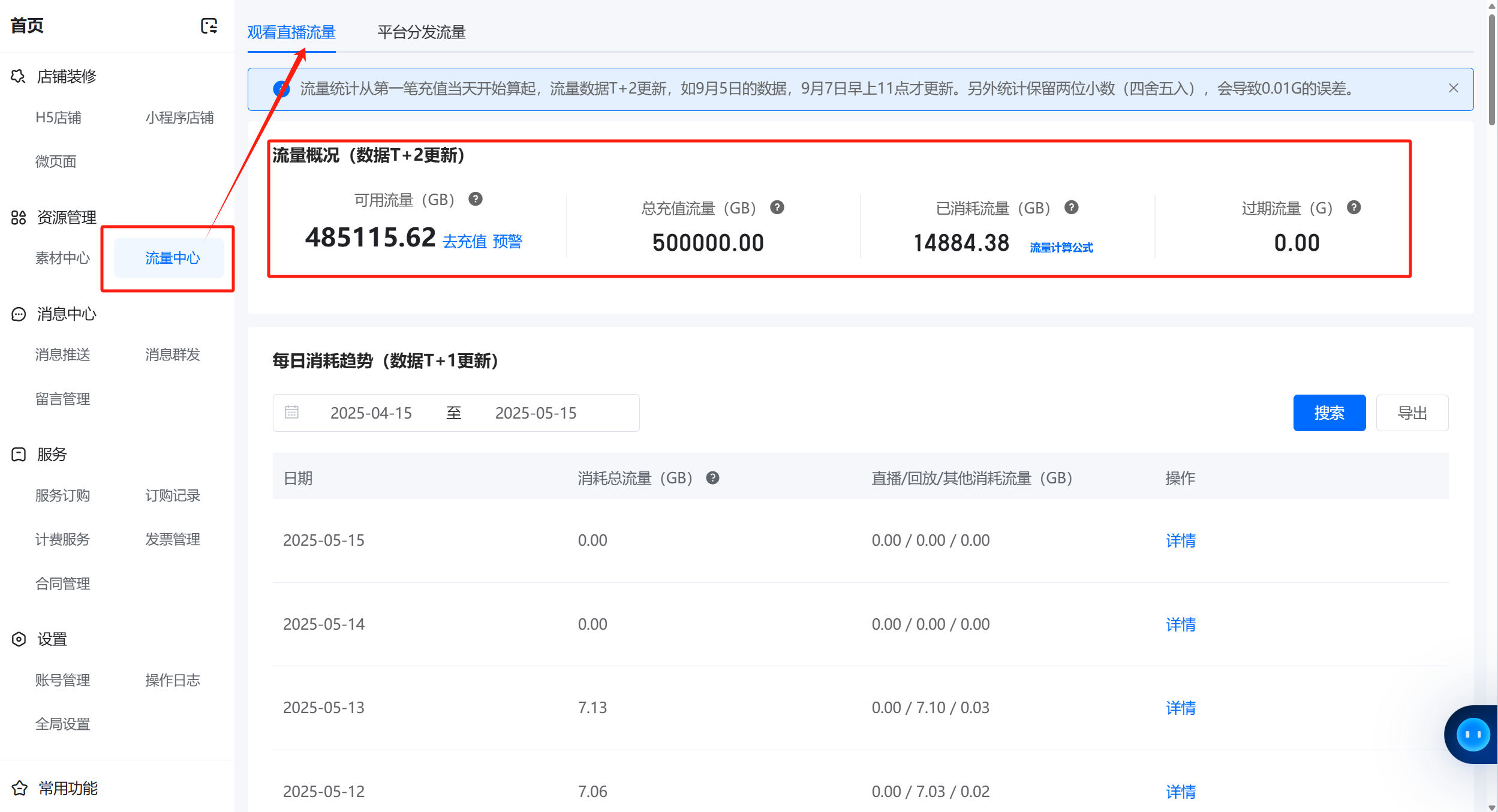The width and height of the screenshot is (1498, 812).
Task: Open 详情 for 2025-05-14 row
Action: 1181,624
